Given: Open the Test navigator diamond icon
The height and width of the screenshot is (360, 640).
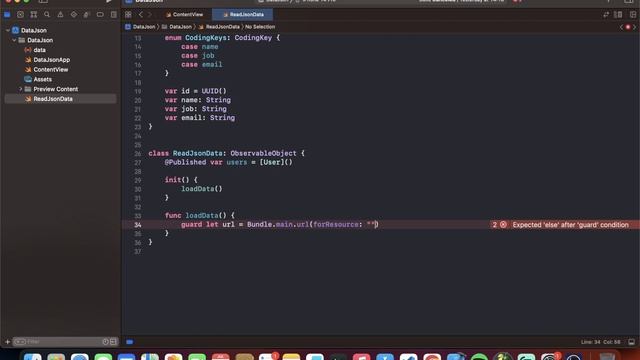Looking at the screenshot, I should point(73,15).
